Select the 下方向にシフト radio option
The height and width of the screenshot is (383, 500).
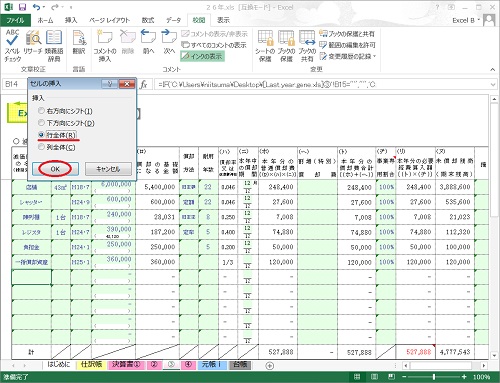[x=41, y=123]
